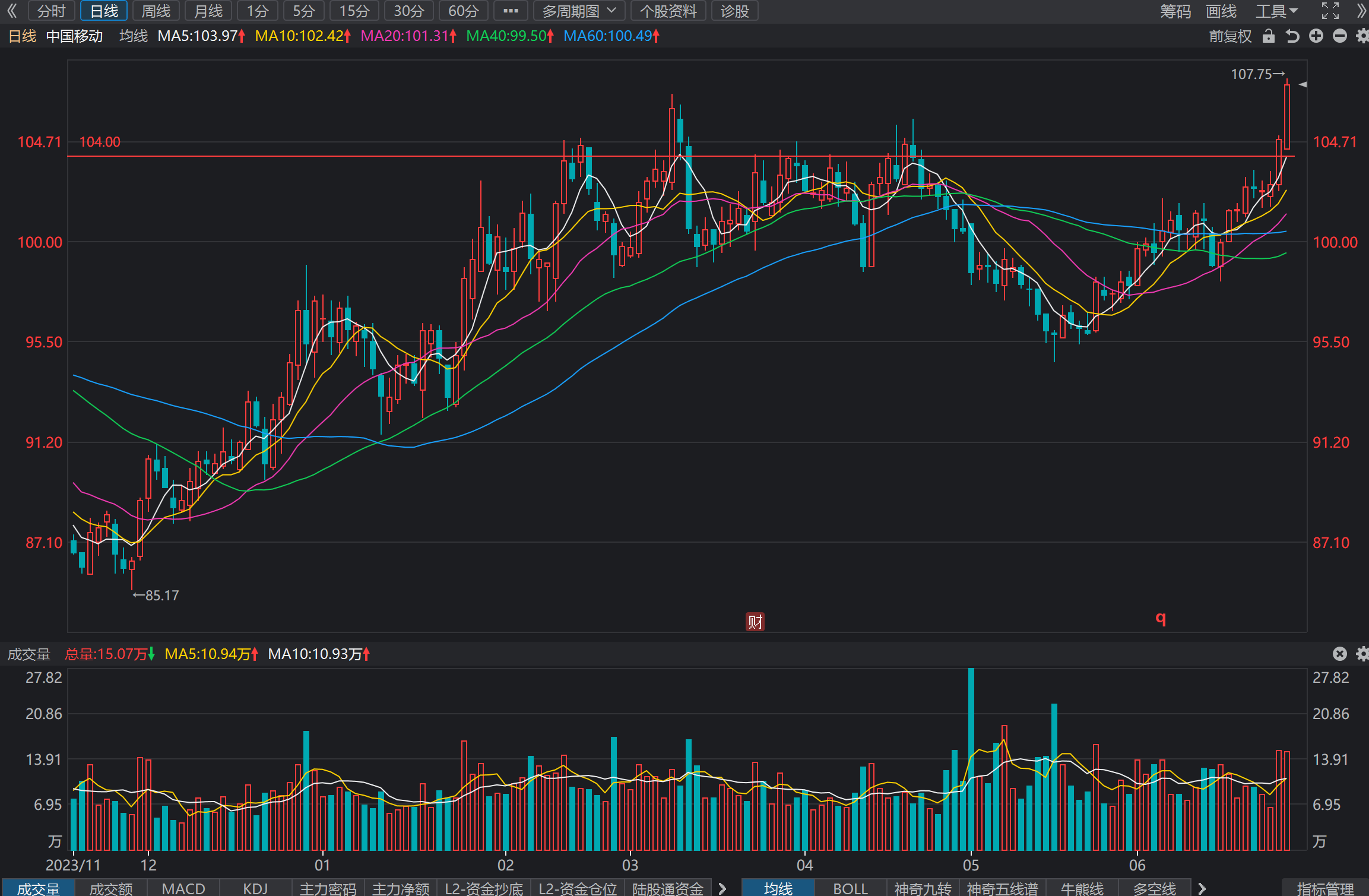Click the 85.17 low price label
The height and width of the screenshot is (896, 1369).
(x=156, y=595)
